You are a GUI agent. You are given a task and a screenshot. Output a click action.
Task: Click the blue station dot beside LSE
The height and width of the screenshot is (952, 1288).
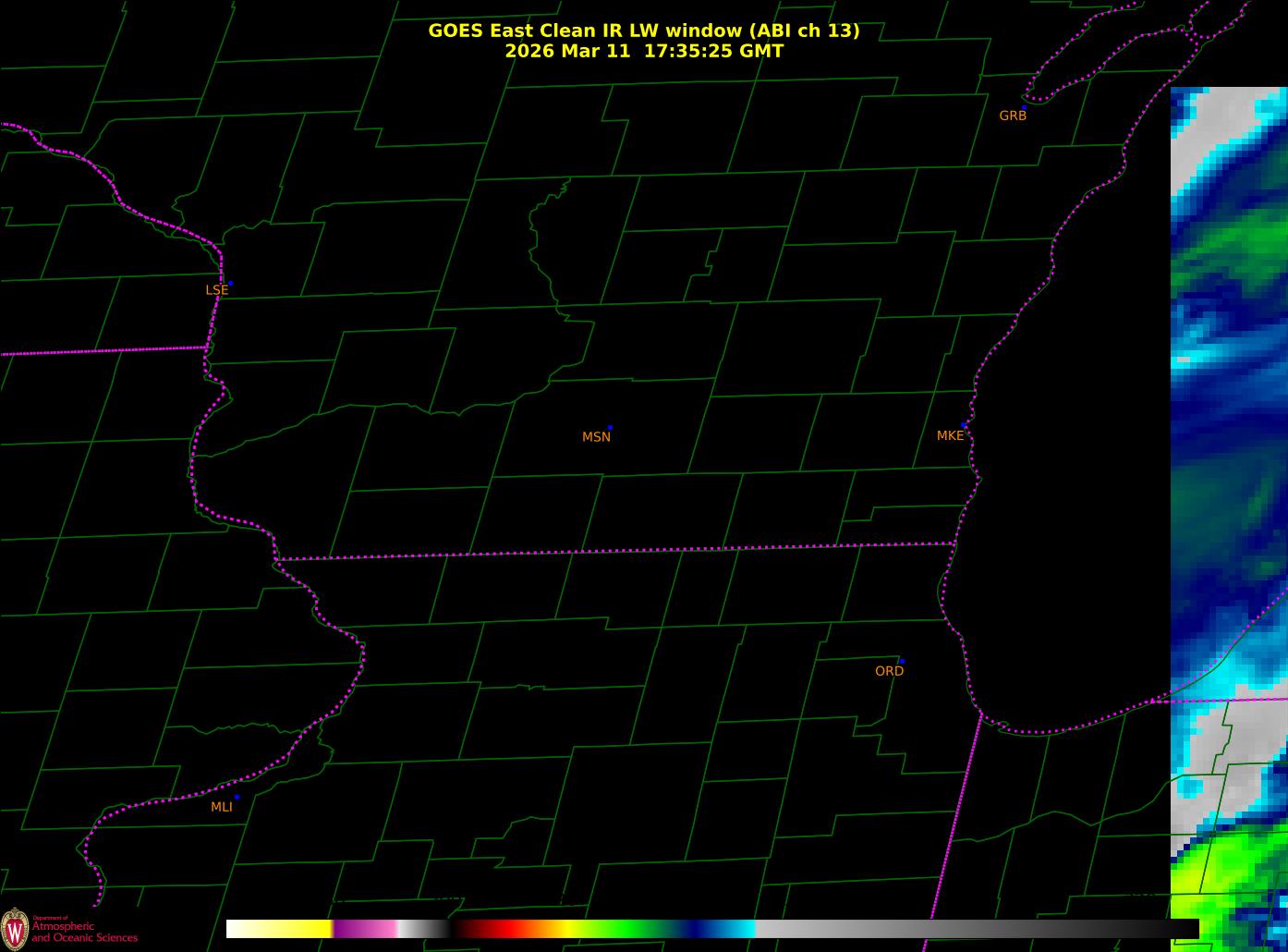click(230, 283)
